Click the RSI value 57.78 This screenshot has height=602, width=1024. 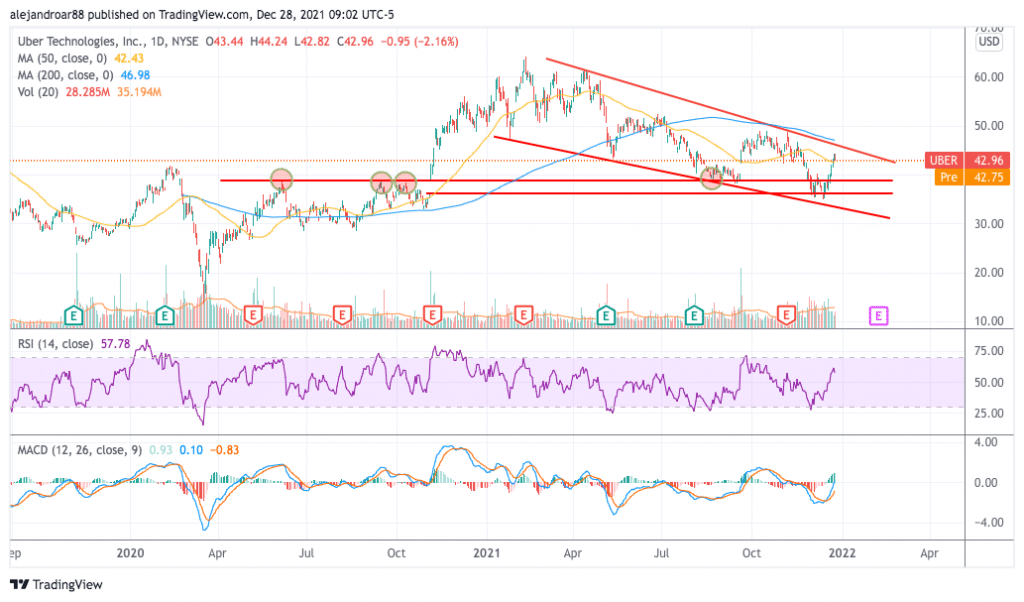116,343
